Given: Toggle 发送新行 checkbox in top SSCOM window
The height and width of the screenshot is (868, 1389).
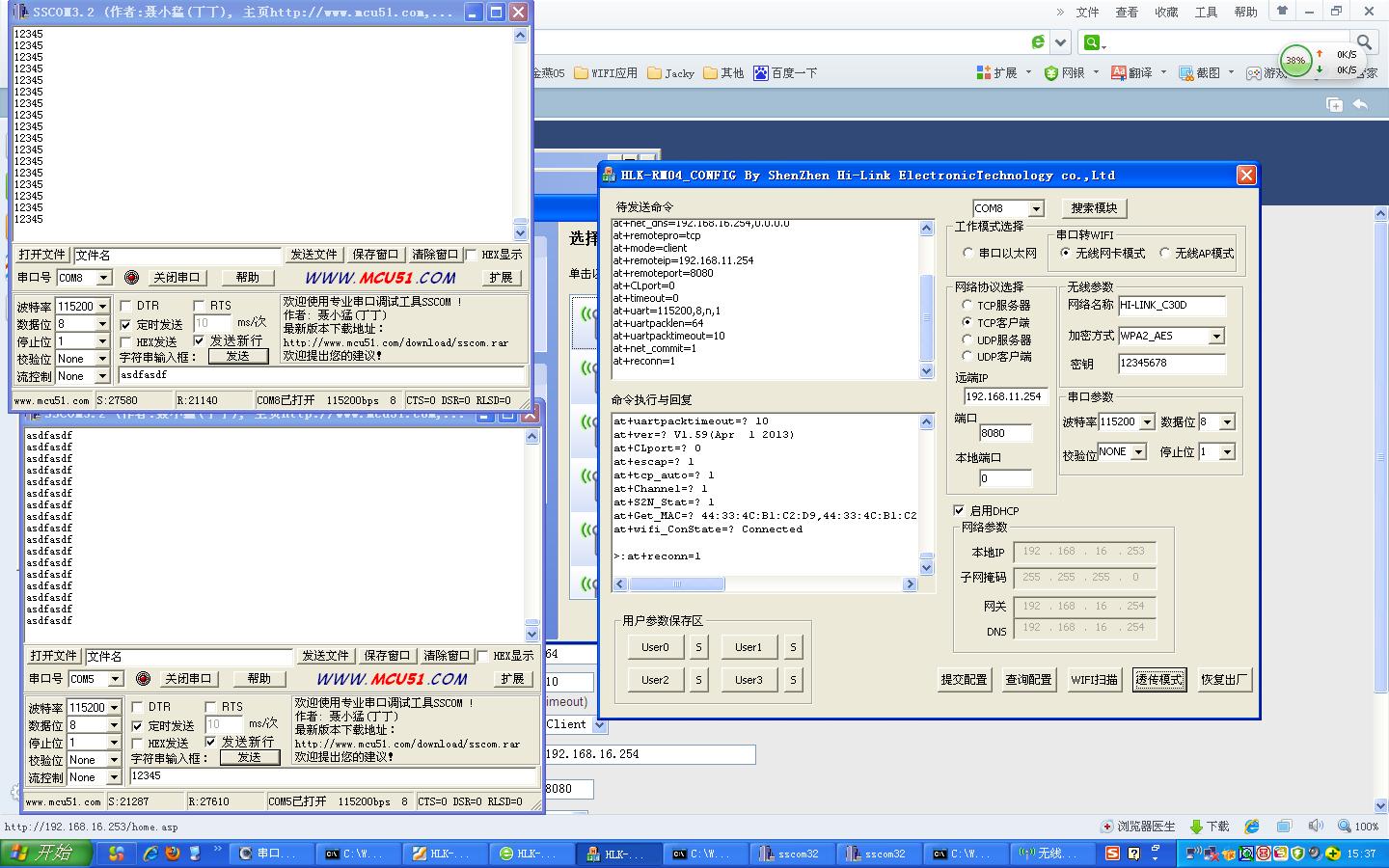Looking at the screenshot, I should click(199, 341).
